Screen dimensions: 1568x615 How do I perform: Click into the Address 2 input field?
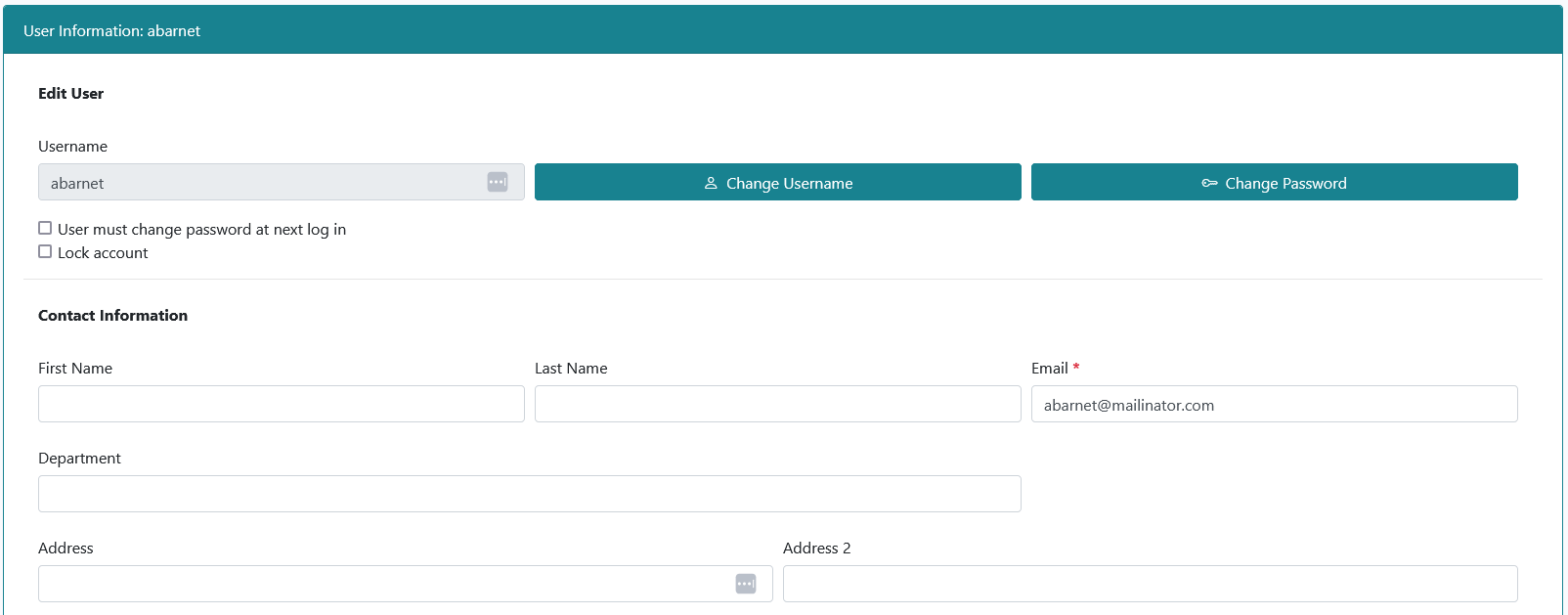1151,584
